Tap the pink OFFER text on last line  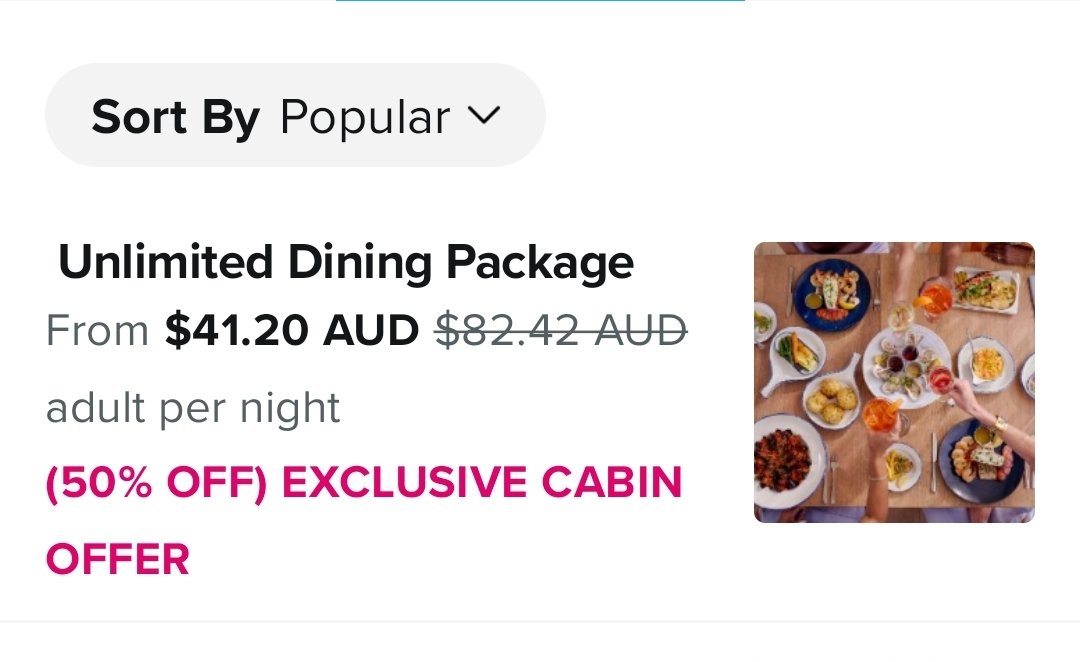(117, 558)
